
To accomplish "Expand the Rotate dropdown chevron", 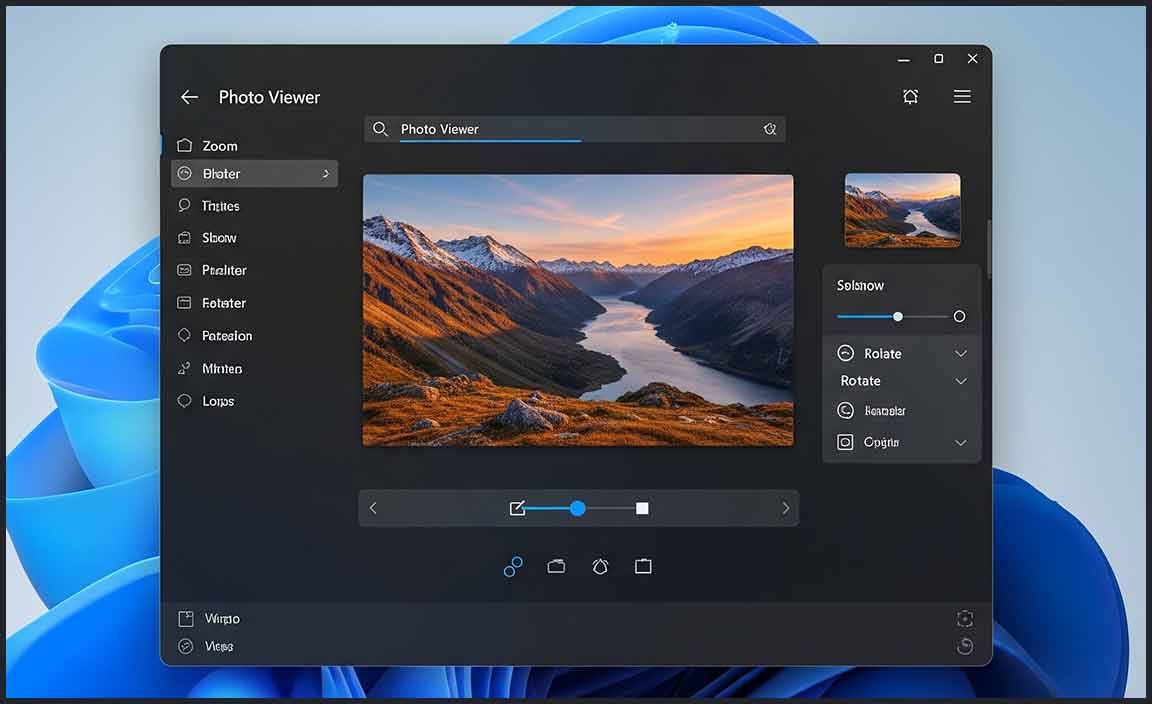I will [960, 381].
